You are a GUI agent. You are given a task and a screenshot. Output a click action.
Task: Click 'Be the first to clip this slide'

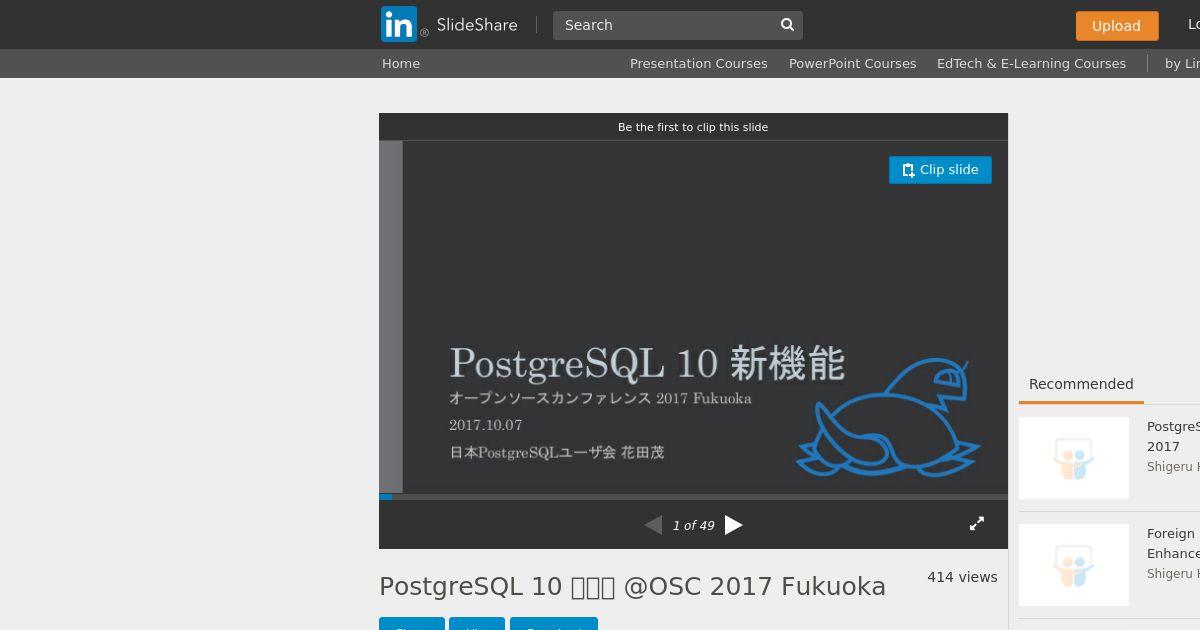[x=693, y=127]
